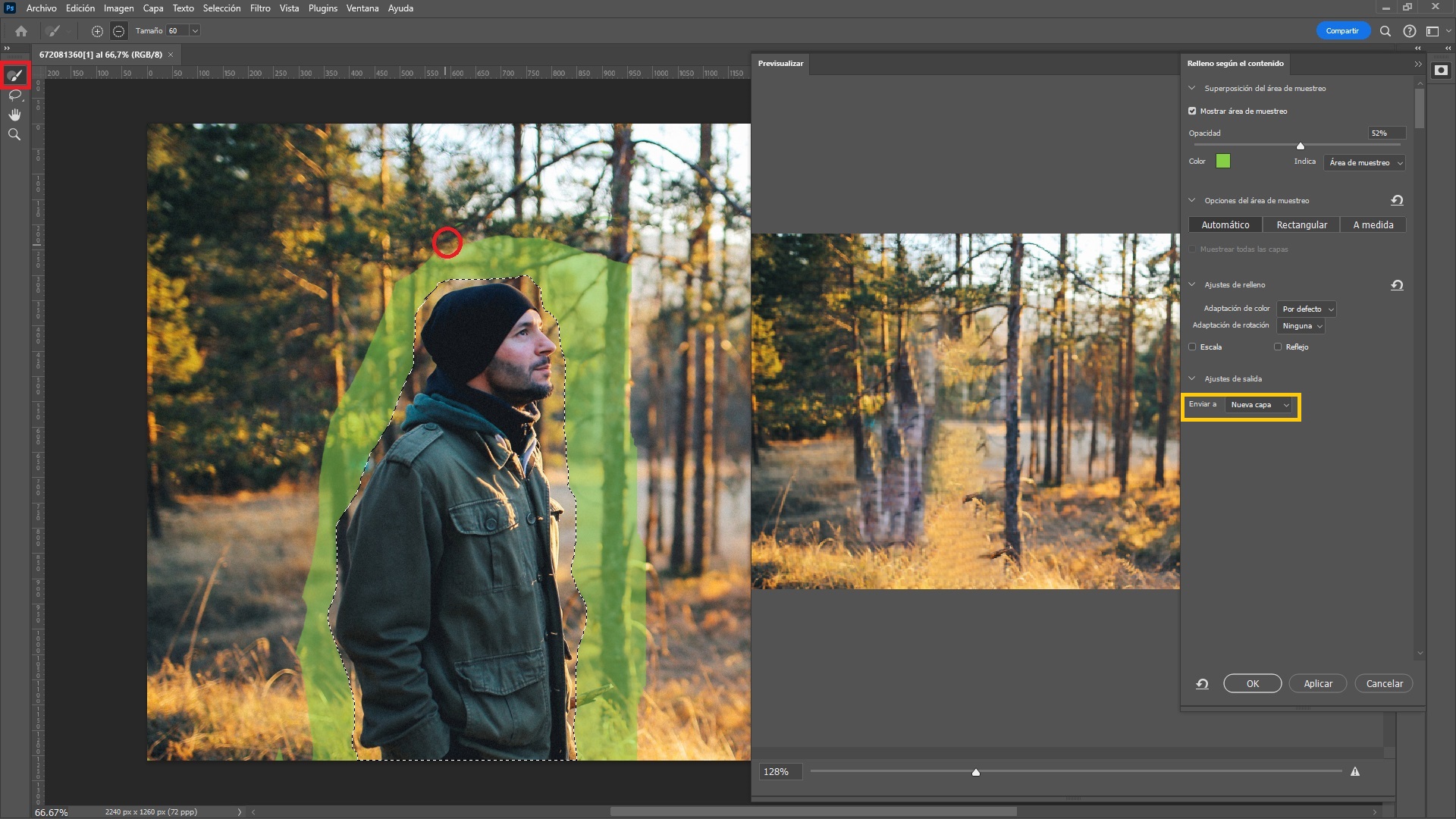Image resolution: width=1456 pixels, height=819 pixels.
Task: Click the subtract-from-sampling-area minus icon
Action: tap(118, 31)
